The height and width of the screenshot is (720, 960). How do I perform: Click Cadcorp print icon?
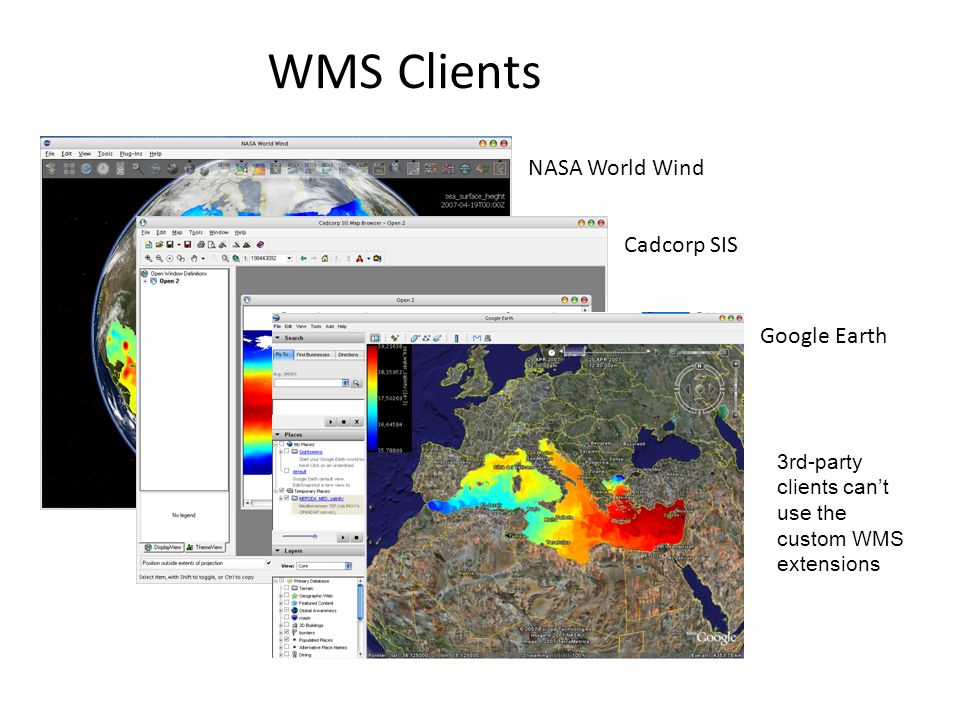(x=201, y=244)
